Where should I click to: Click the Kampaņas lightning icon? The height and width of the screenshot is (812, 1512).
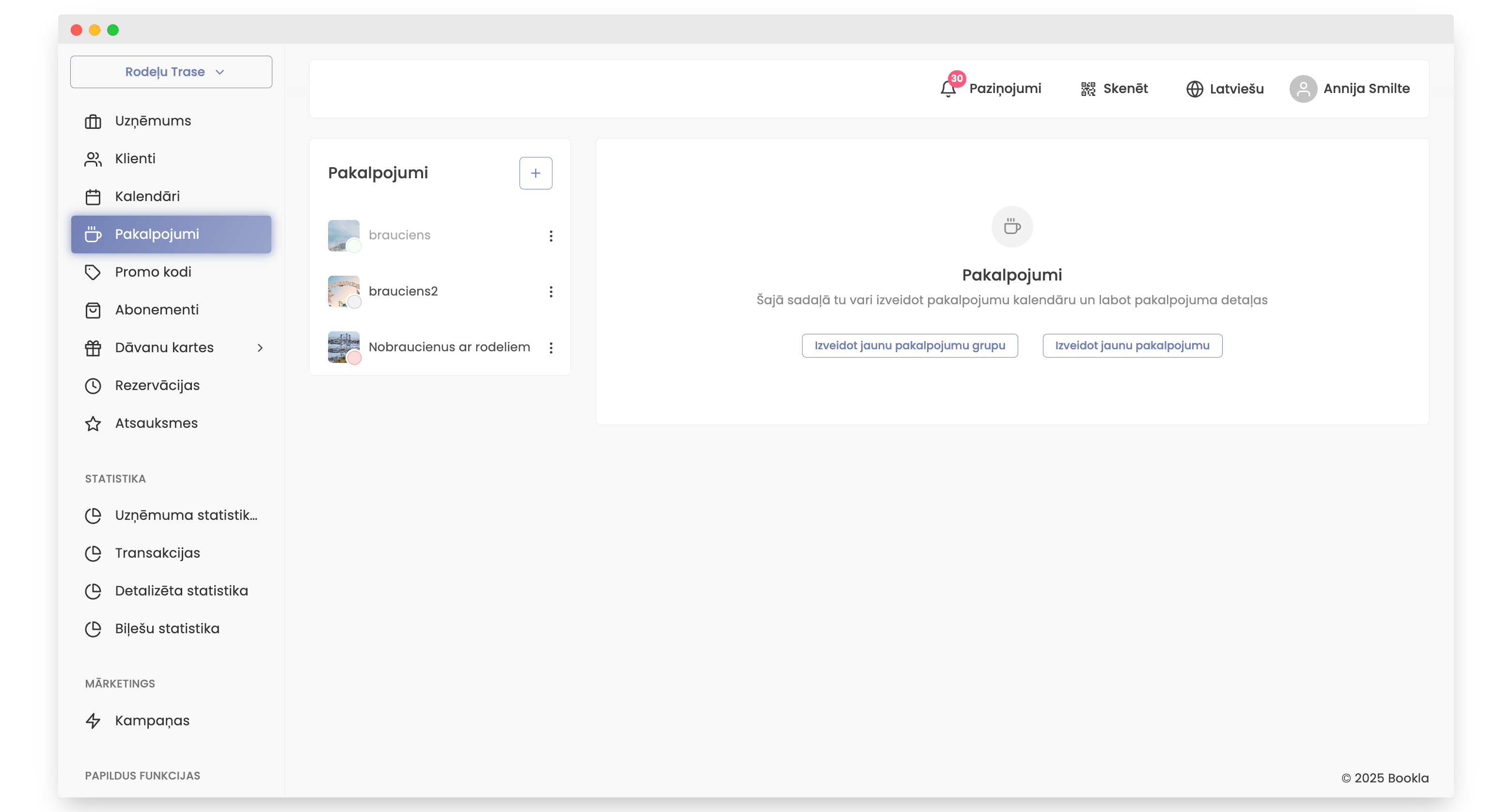point(93,720)
